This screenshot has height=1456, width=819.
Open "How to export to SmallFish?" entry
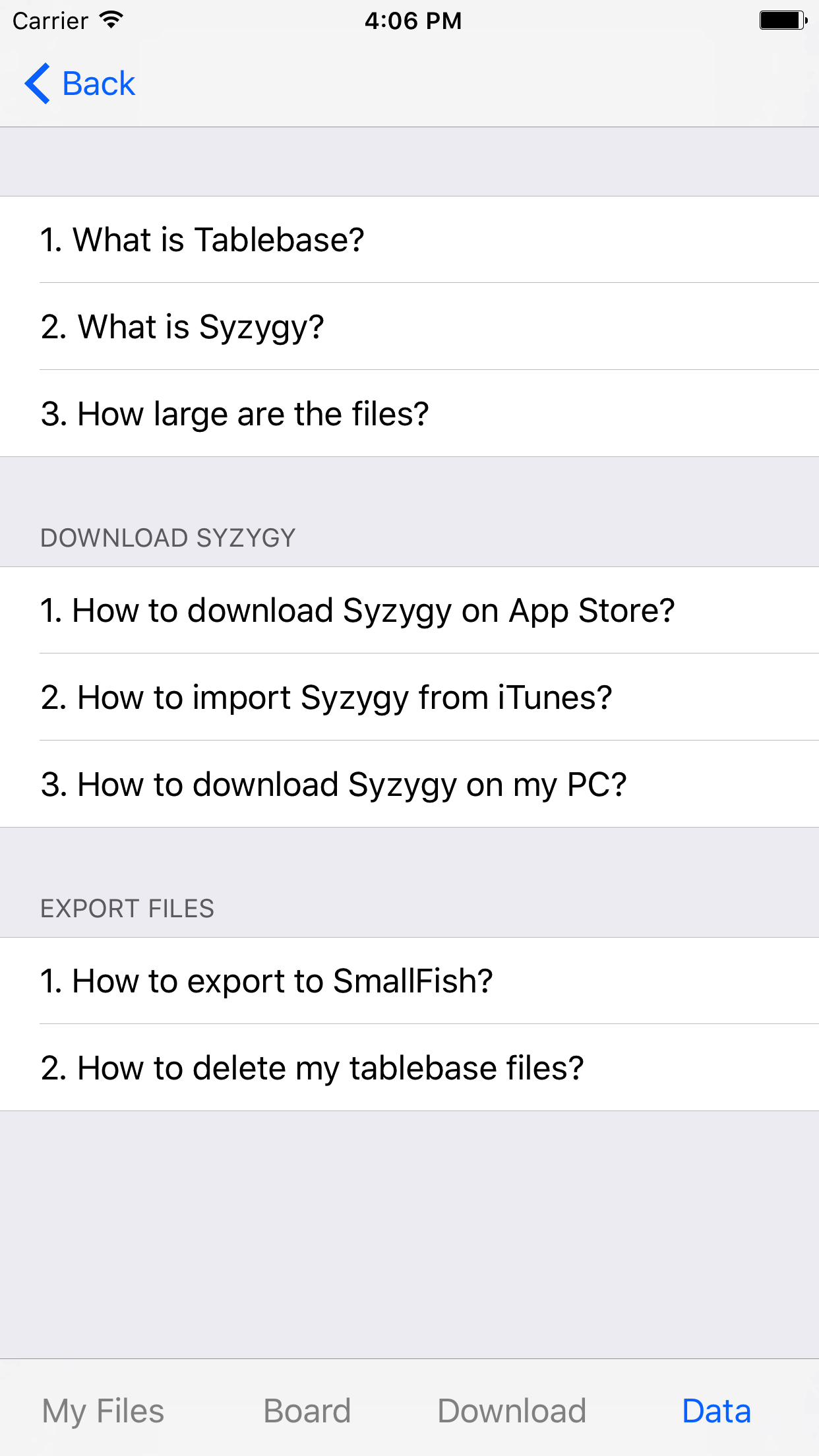266,981
